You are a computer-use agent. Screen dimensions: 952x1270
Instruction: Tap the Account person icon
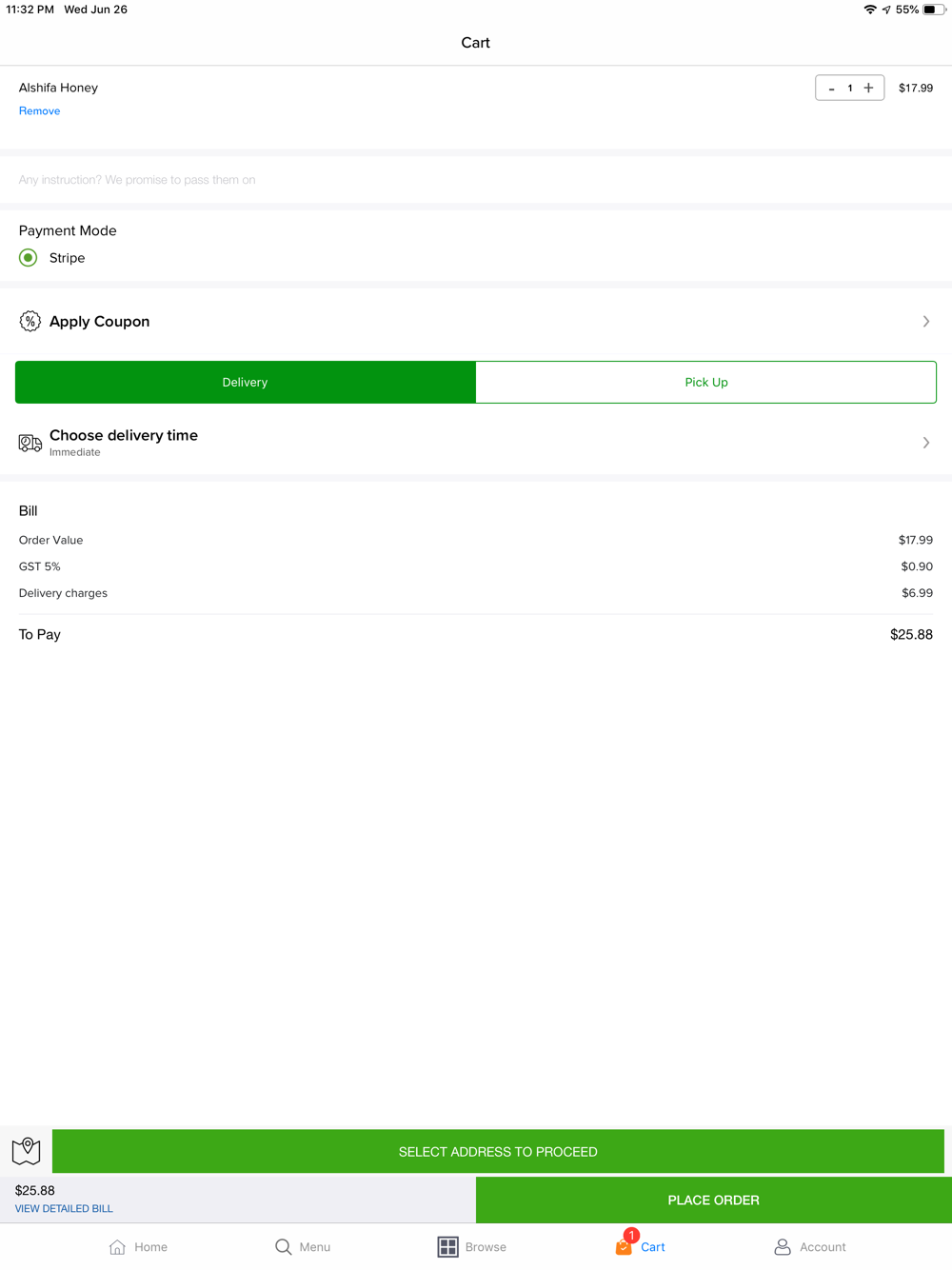point(783,1246)
